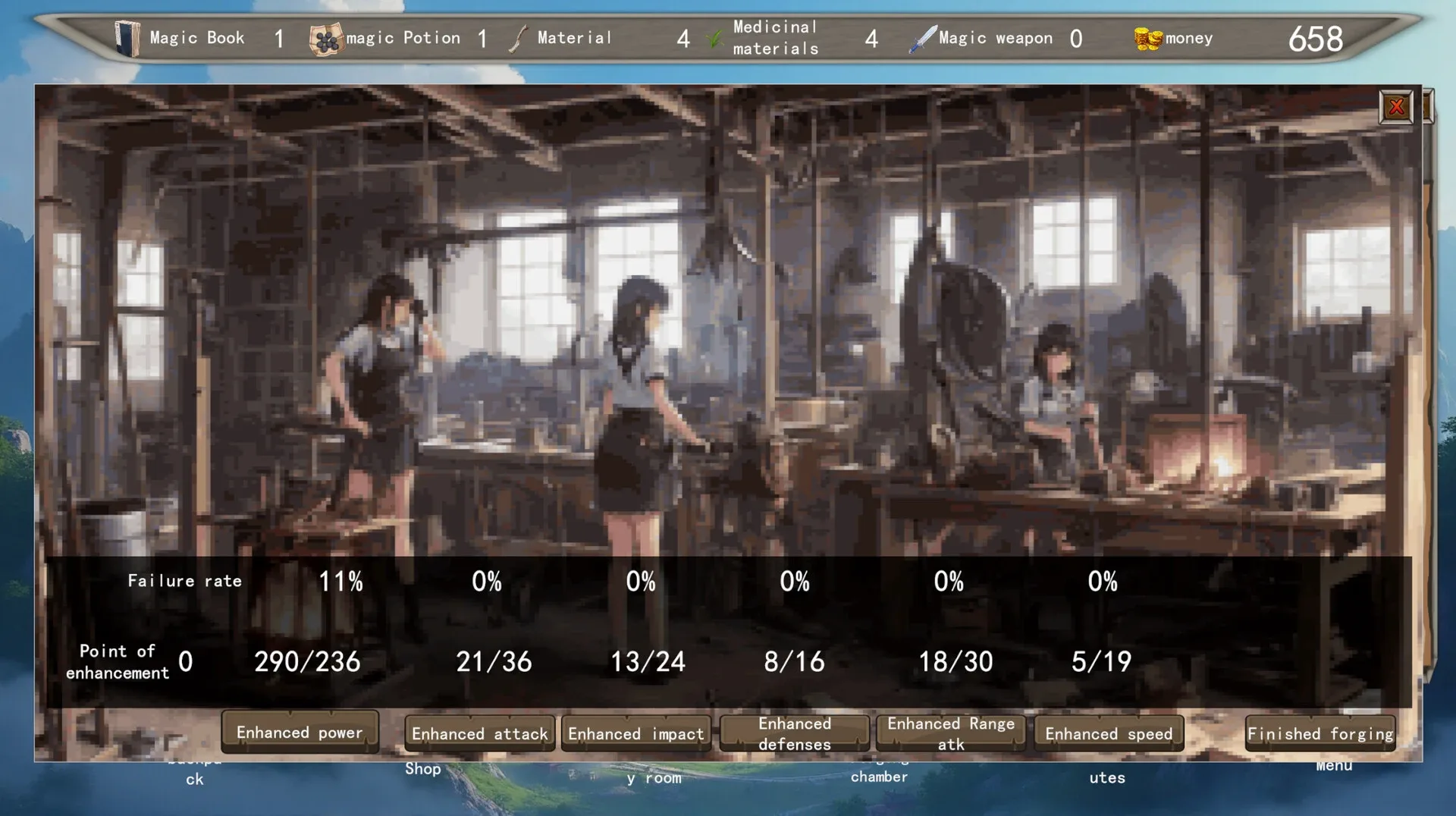Image resolution: width=1456 pixels, height=816 pixels.
Task: Click the 11% failure rate value
Action: [340, 582]
